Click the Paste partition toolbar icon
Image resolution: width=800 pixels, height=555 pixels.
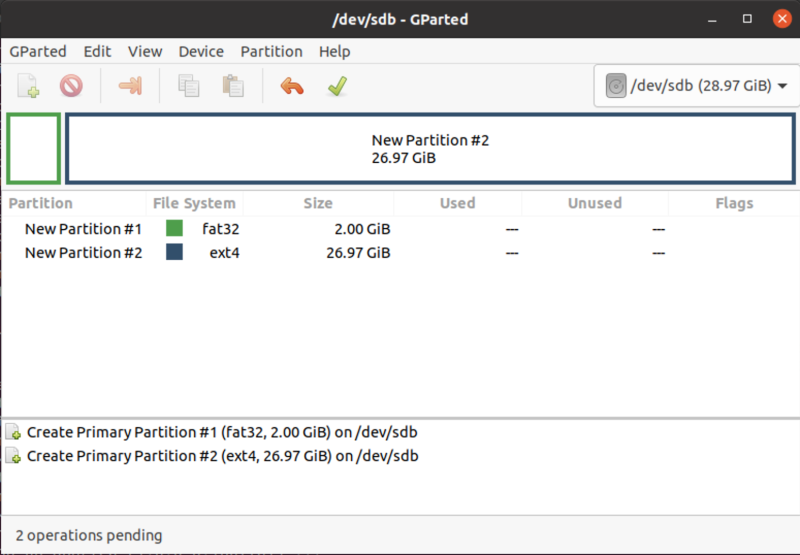233,86
